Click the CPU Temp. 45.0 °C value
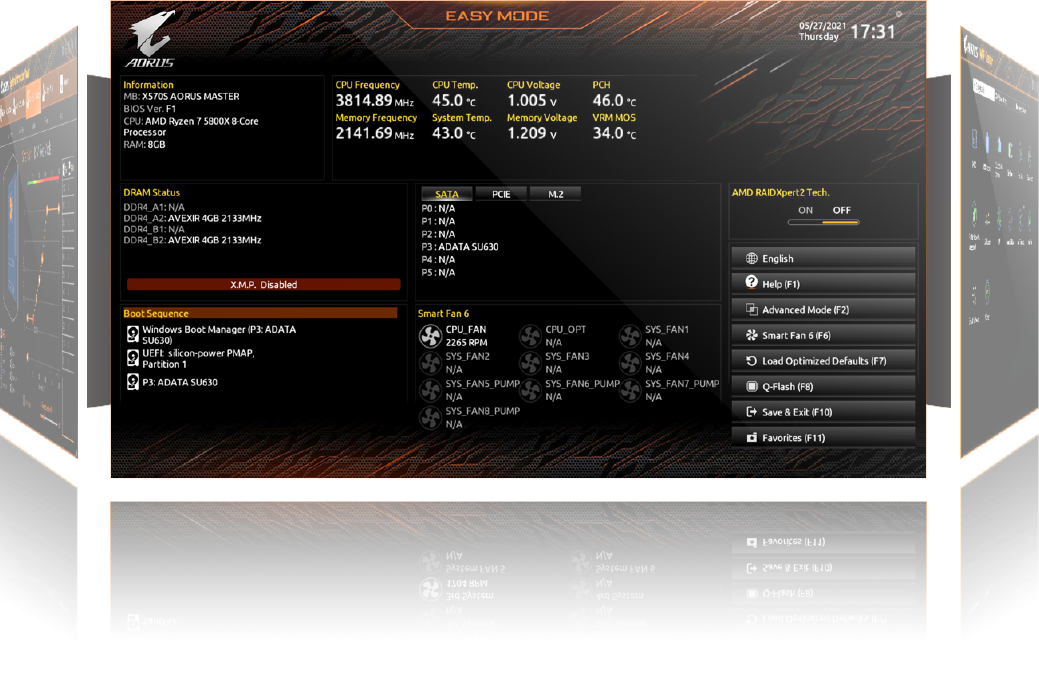The width and height of the screenshot is (1039, 681). pyautogui.click(x=454, y=101)
